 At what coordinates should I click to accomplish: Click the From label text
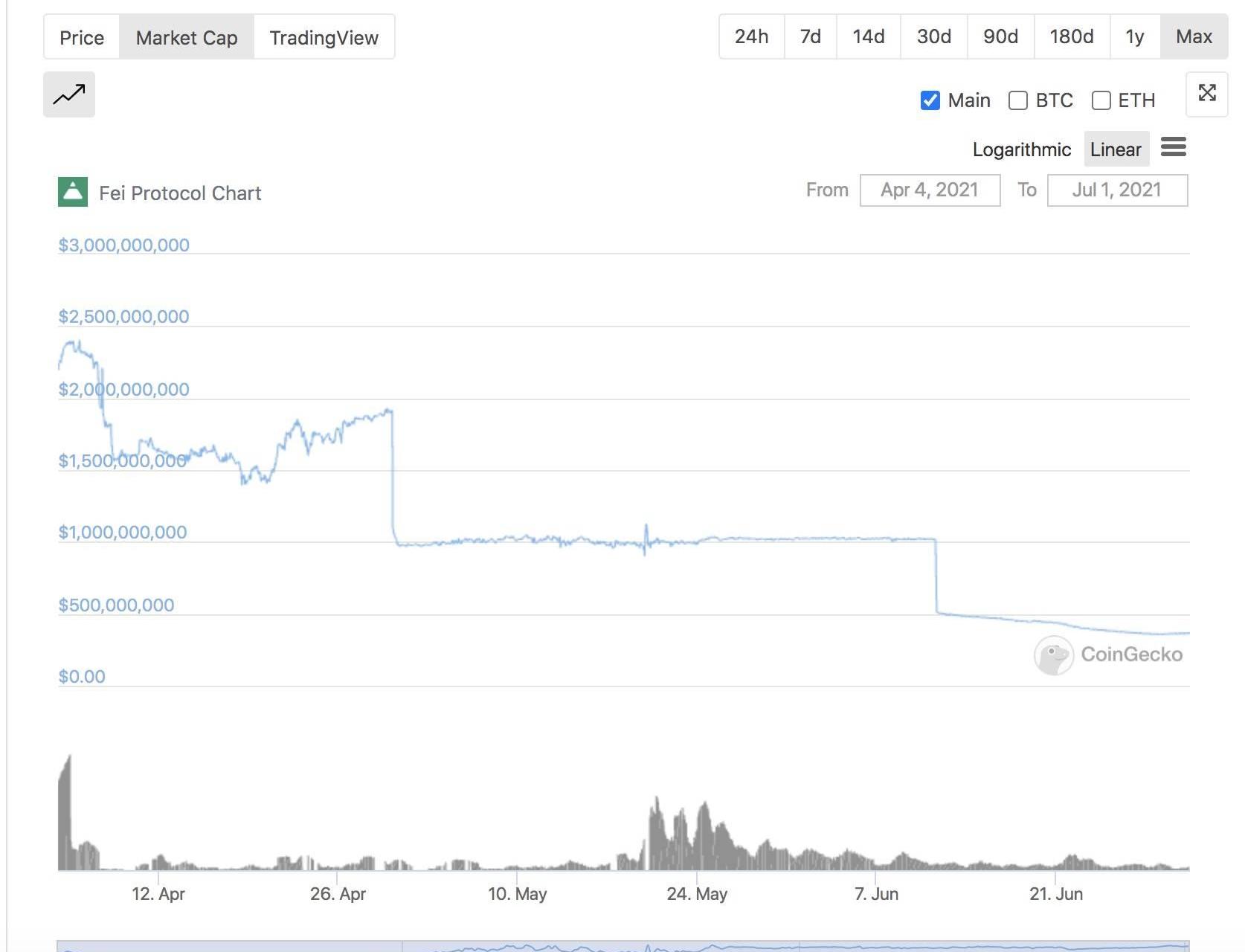coord(827,190)
